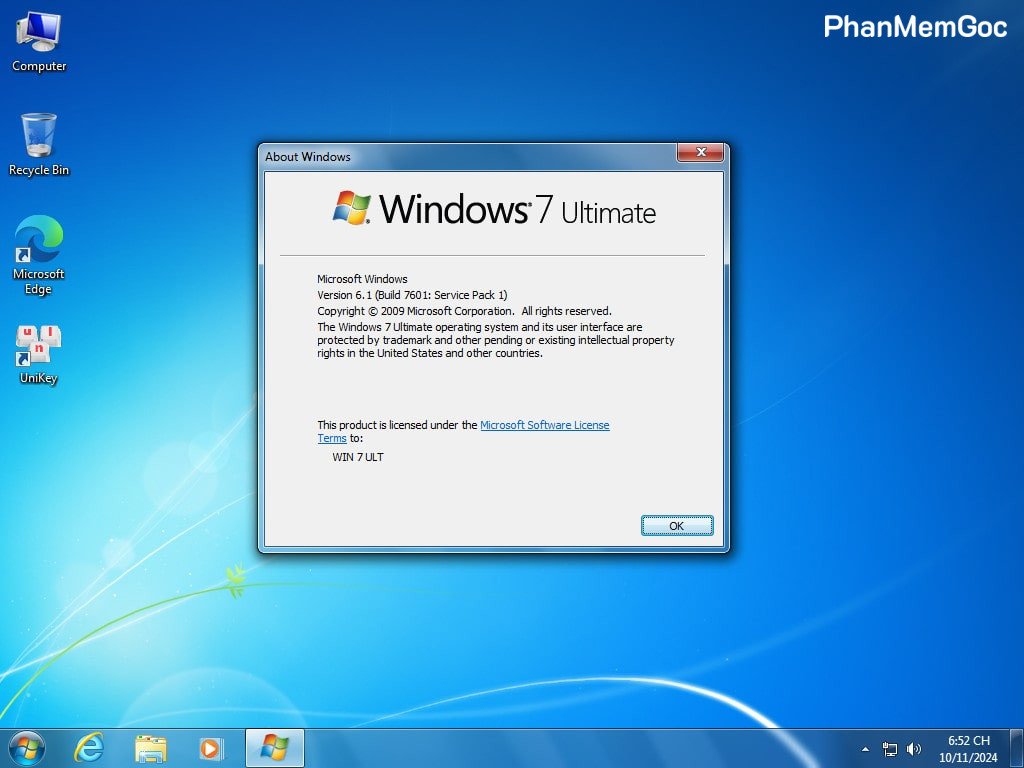
Task: Click the Windows 7 Ultimate logo banner
Action: tap(494, 209)
